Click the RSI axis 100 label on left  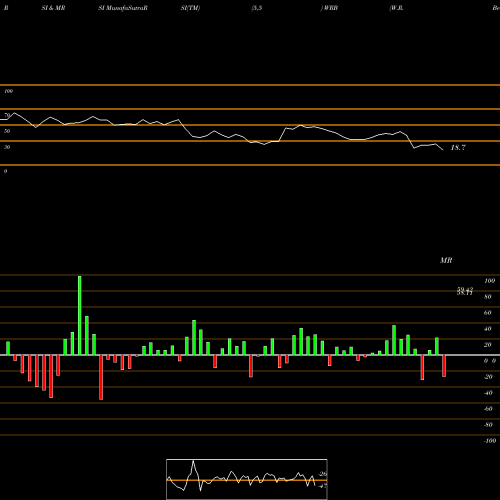click(x=8, y=91)
